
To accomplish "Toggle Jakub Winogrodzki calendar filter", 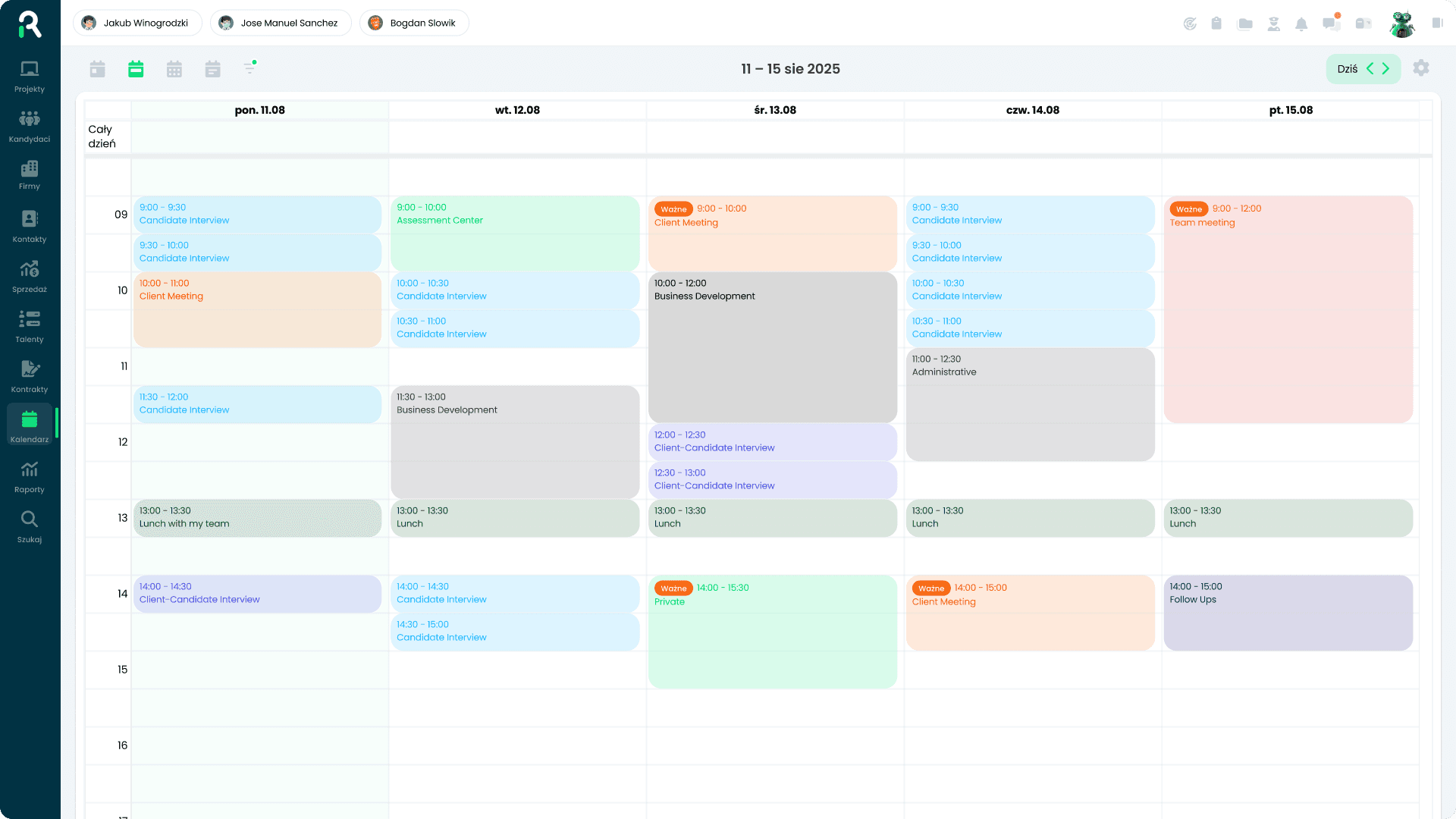I will 137,23.
